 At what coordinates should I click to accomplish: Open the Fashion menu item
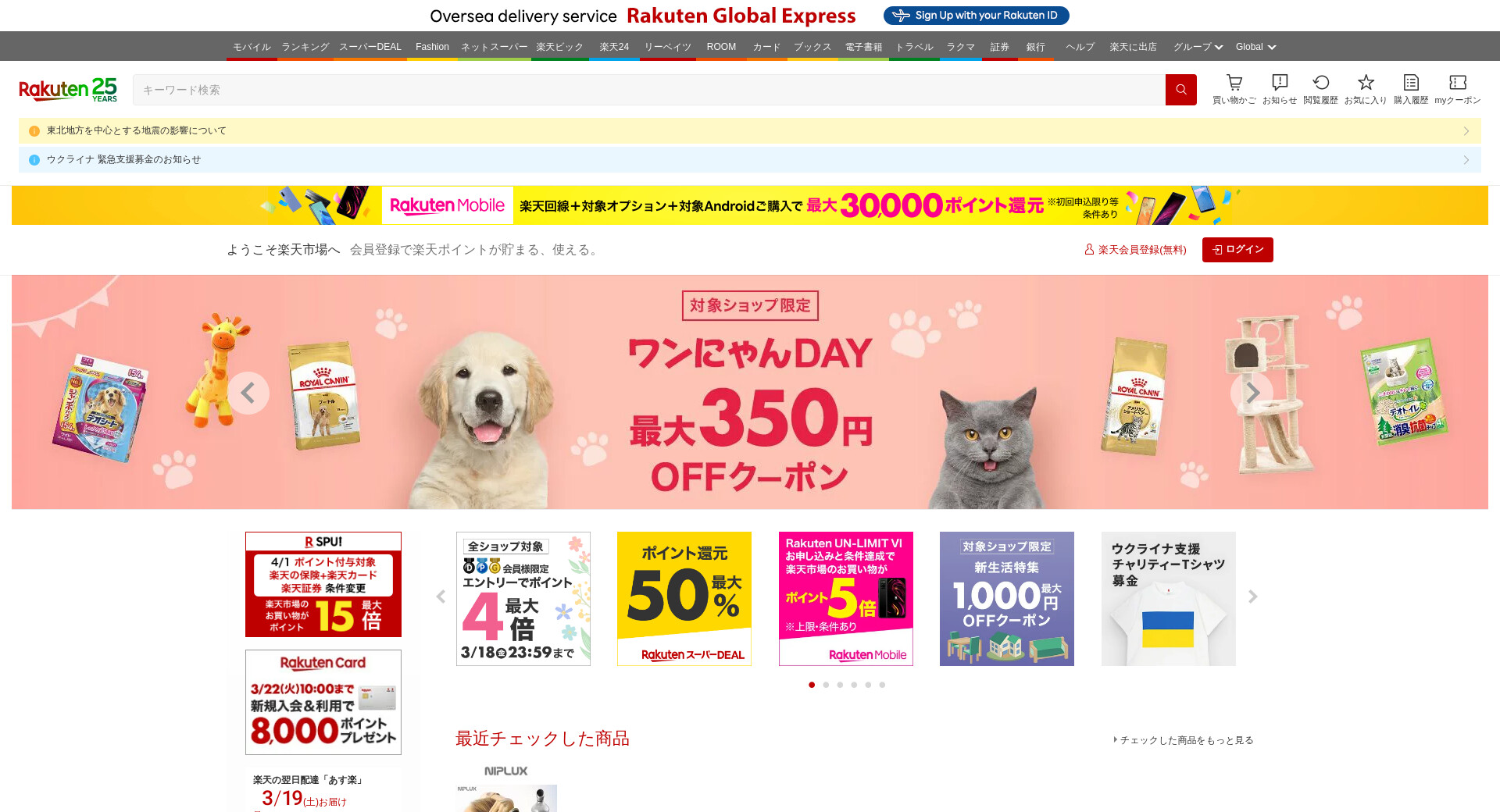432,47
